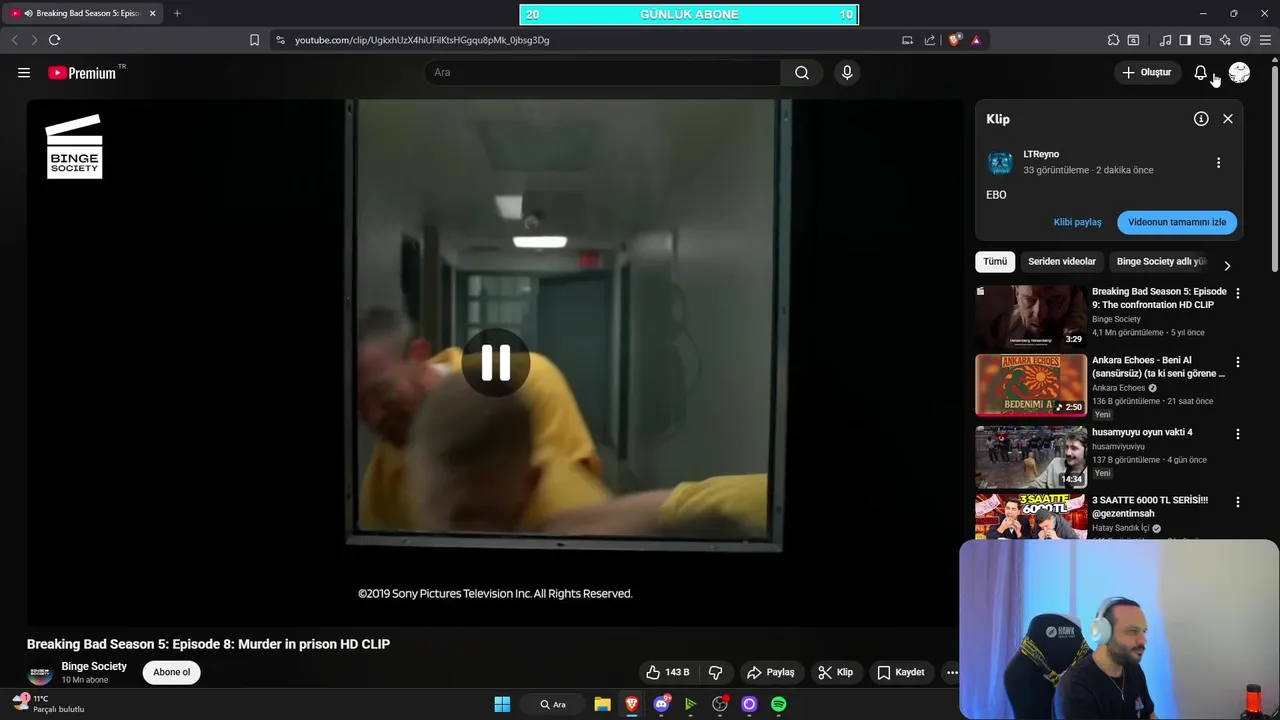Pause the video with center pause button
The width and height of the screenshot is (1280, 720).
tap(495, 363)
